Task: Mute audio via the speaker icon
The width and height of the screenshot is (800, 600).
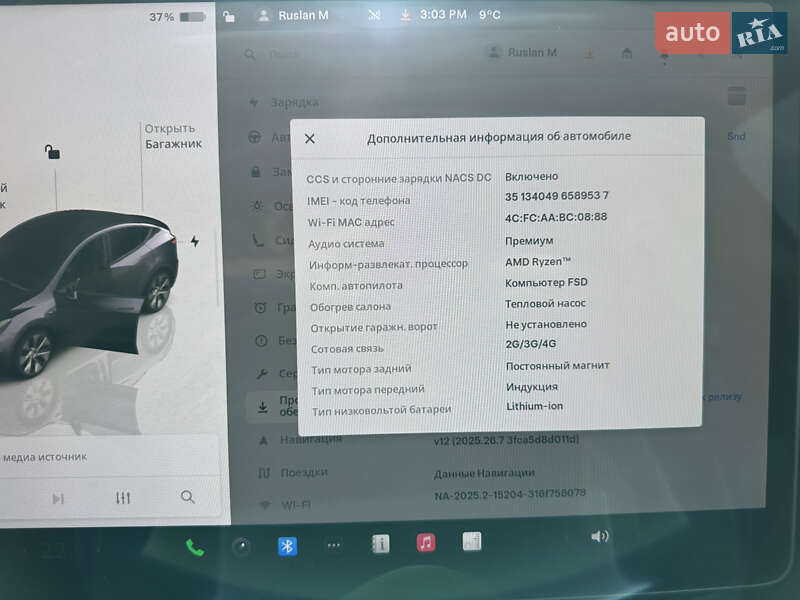Action: pyautogui.click(x=600, y=536)
